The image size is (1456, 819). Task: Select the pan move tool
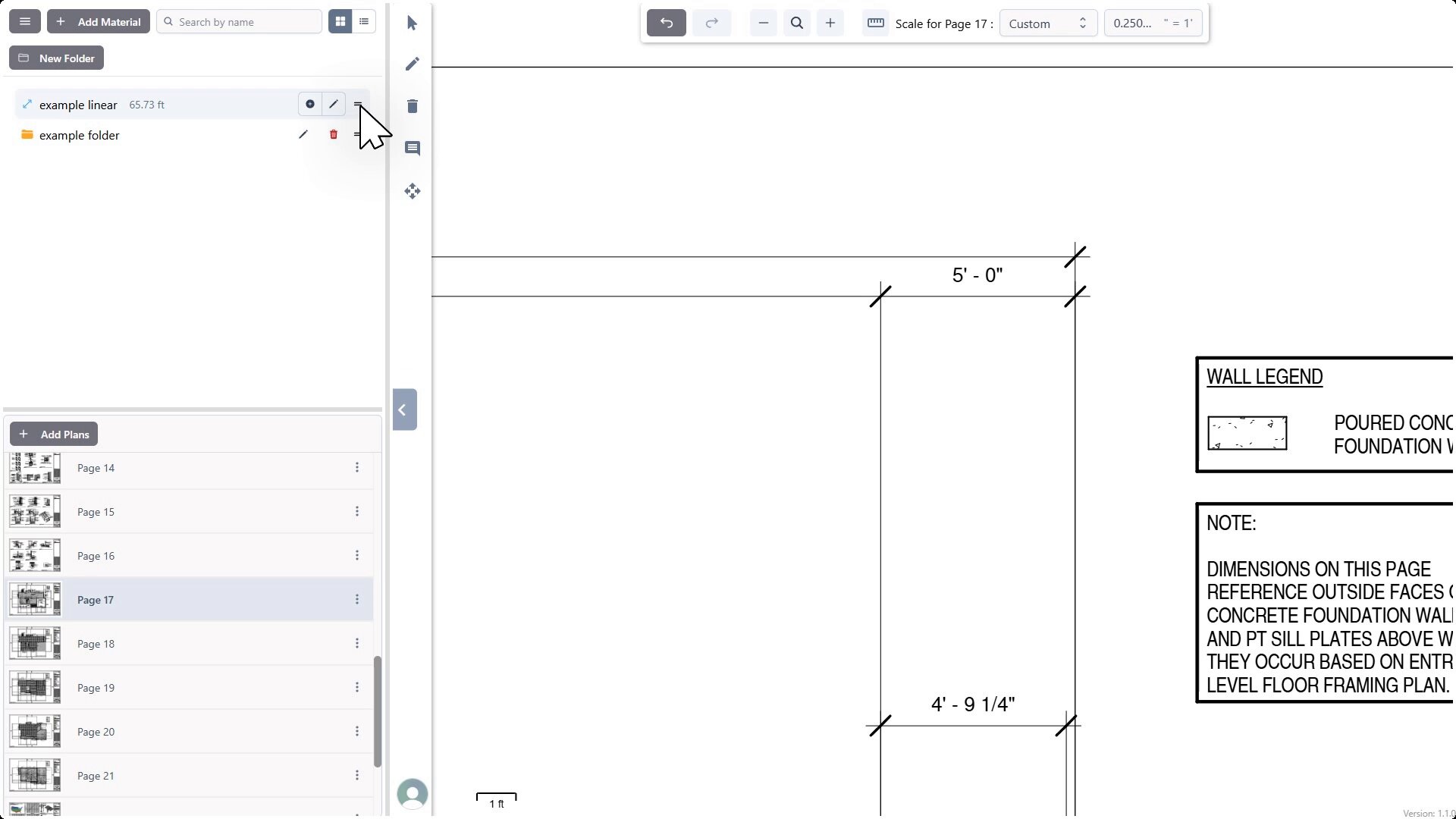click(413, 191)
